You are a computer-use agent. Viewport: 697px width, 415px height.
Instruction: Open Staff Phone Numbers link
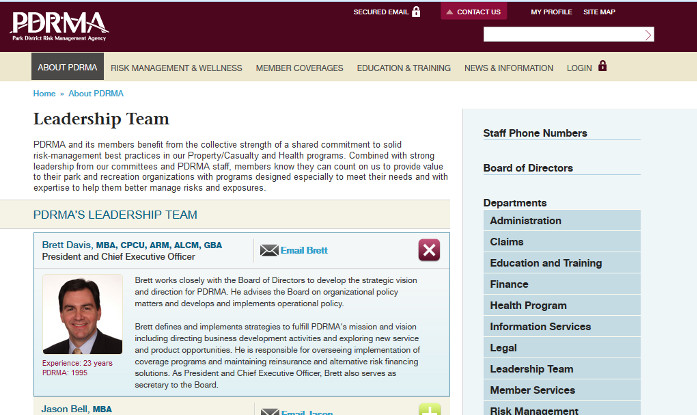(535, 133)
